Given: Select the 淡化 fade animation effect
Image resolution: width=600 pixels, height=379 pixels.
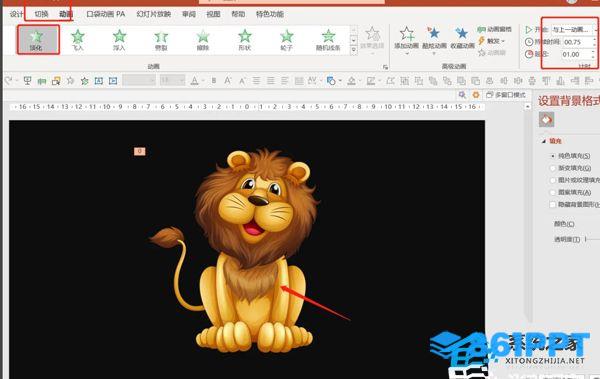Looking at the screenshot, I should pyautogui.click(x=38, y=40).
